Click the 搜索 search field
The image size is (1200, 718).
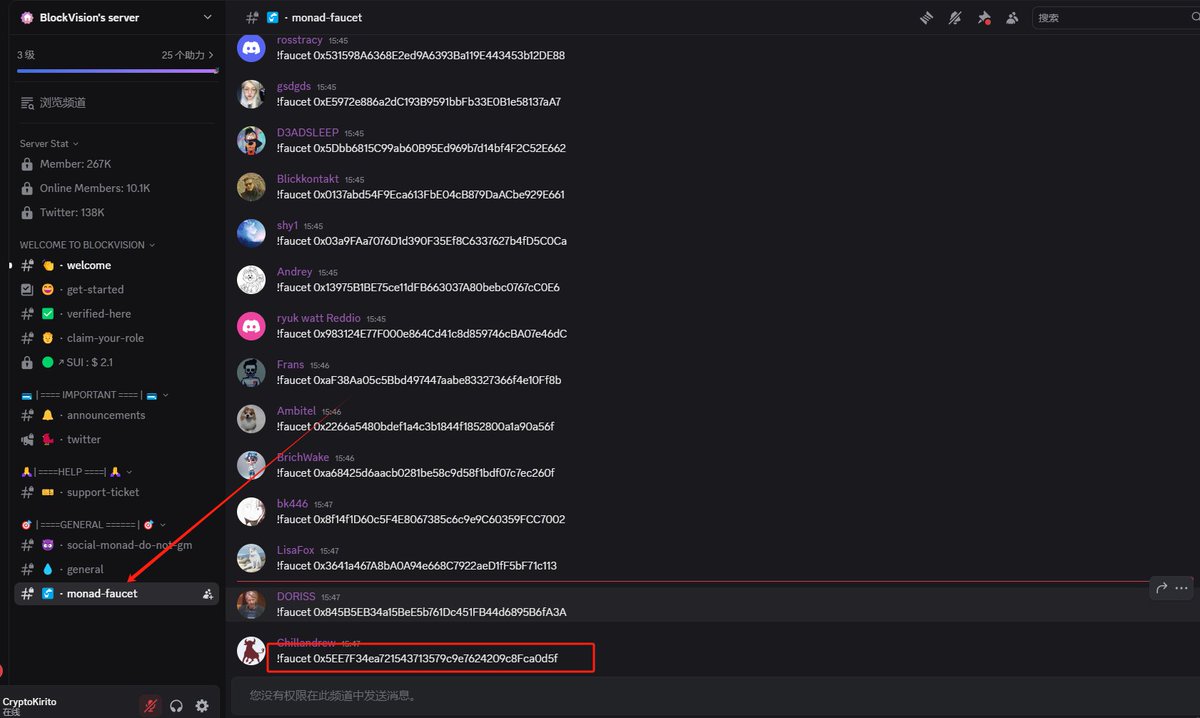tap(1115, 18)
